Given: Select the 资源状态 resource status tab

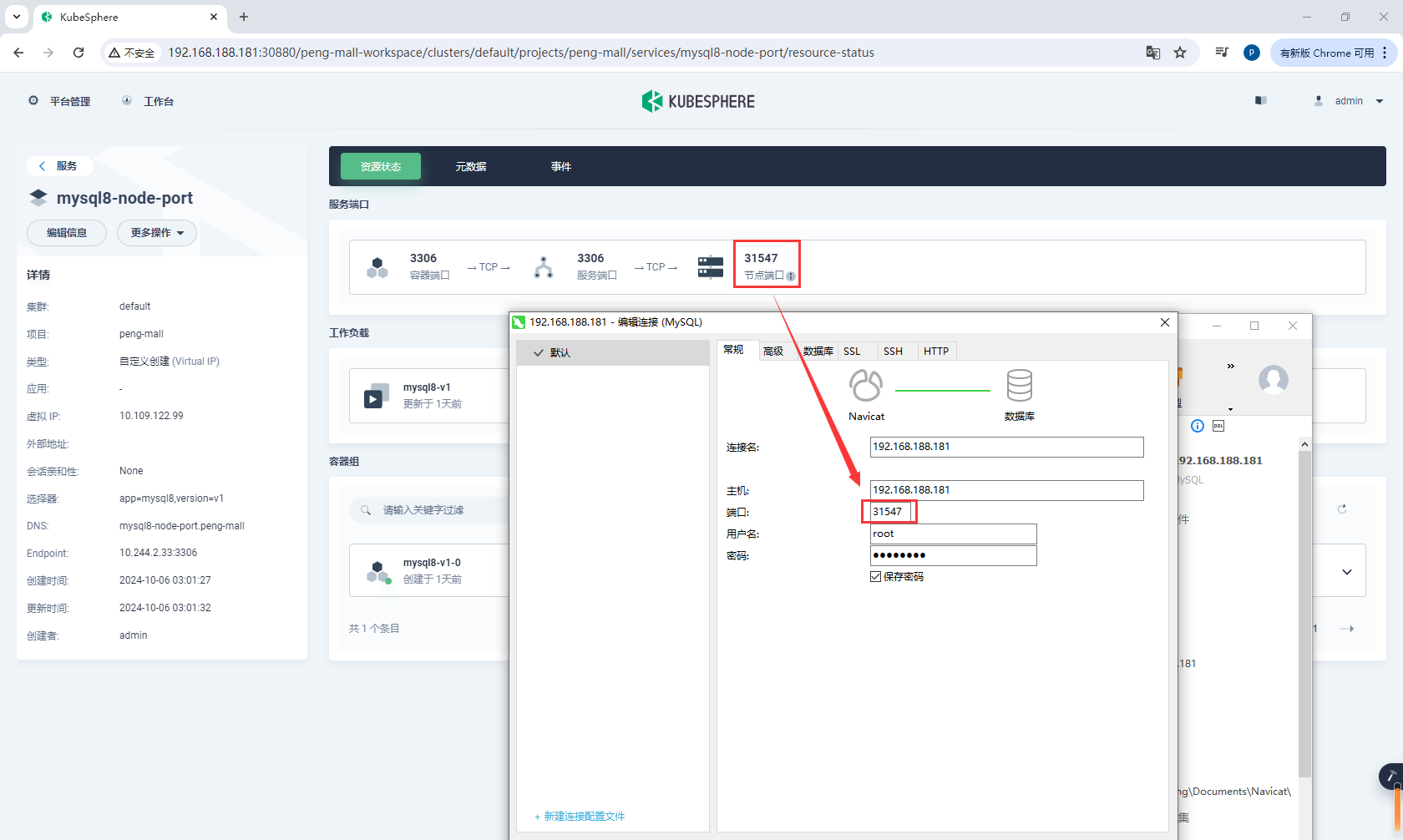Looking at the screenshot, I should (x=381, y=166).
